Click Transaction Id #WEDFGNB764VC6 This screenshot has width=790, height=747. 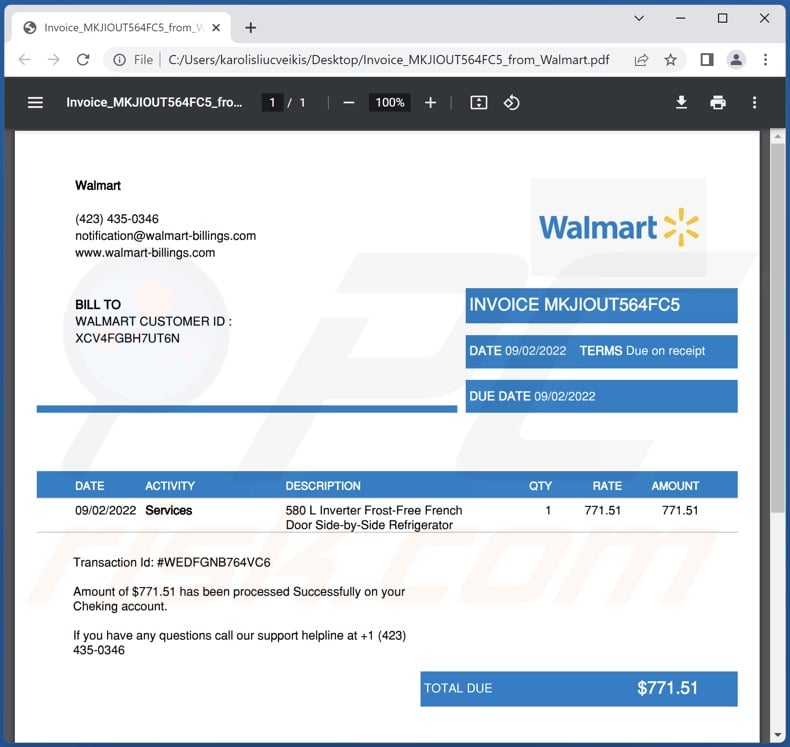pyautogui.click(x=172, y=563)
